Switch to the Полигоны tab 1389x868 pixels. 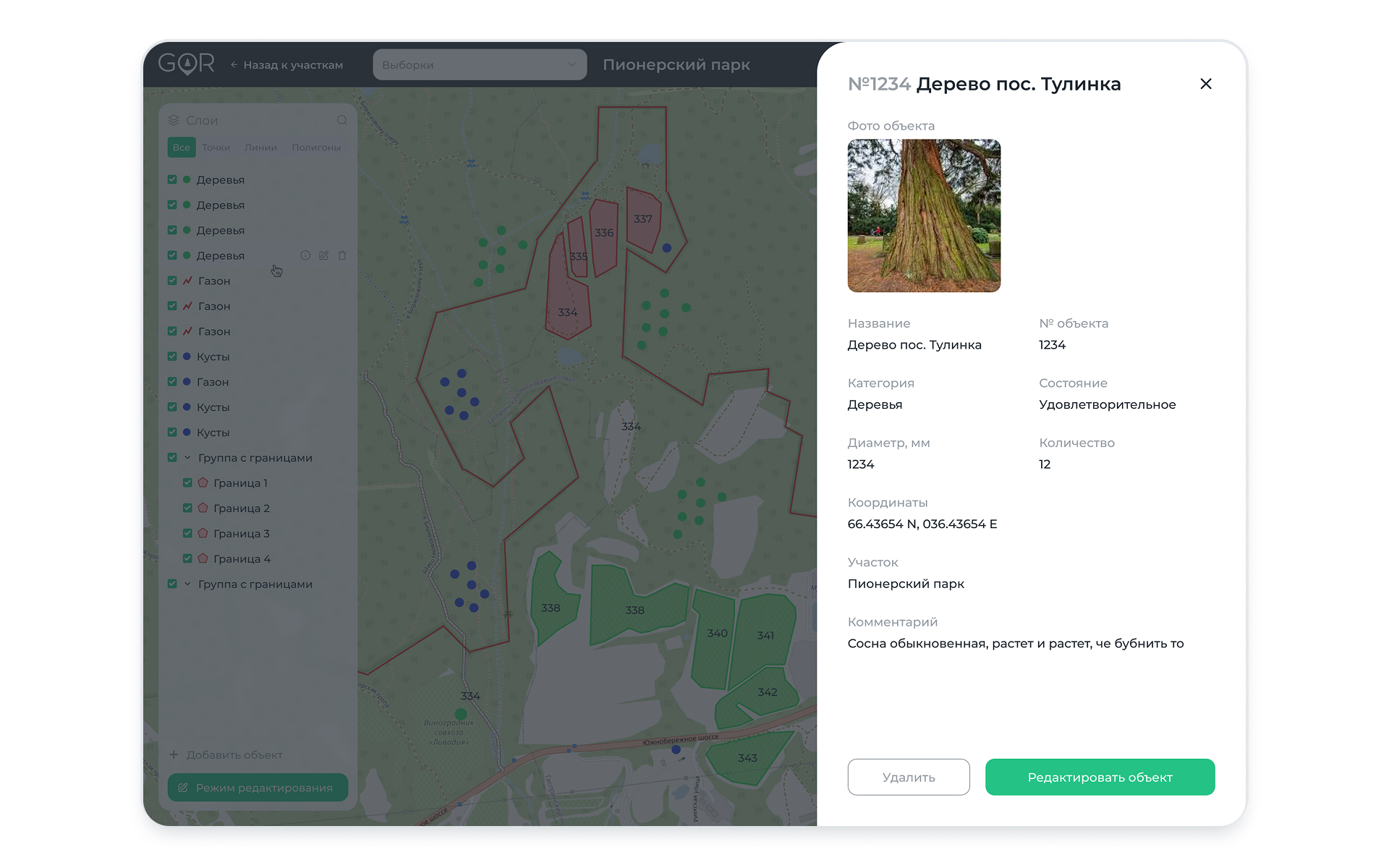(x=316, y=148)
